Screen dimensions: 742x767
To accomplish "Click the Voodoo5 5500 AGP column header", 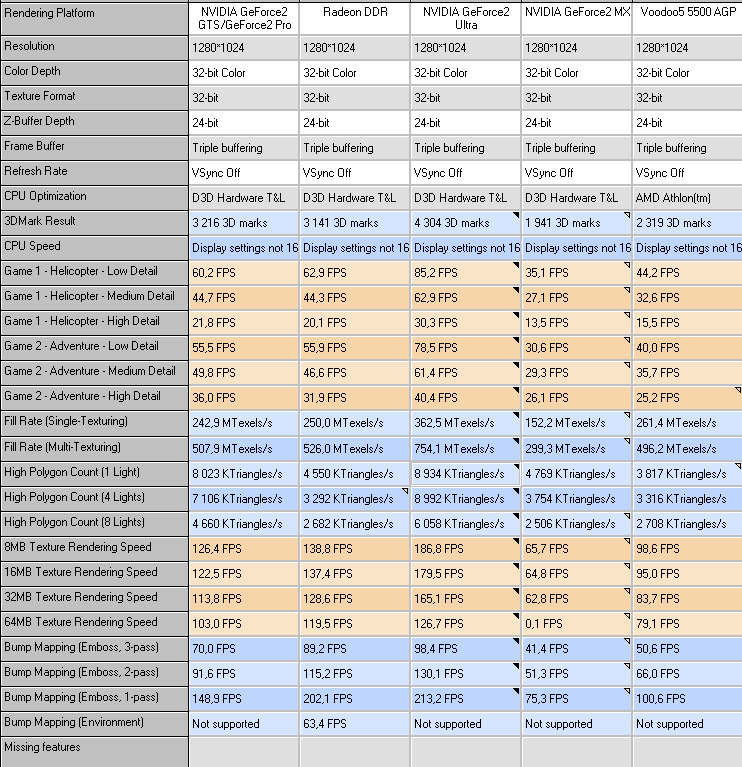I will 687,18.
